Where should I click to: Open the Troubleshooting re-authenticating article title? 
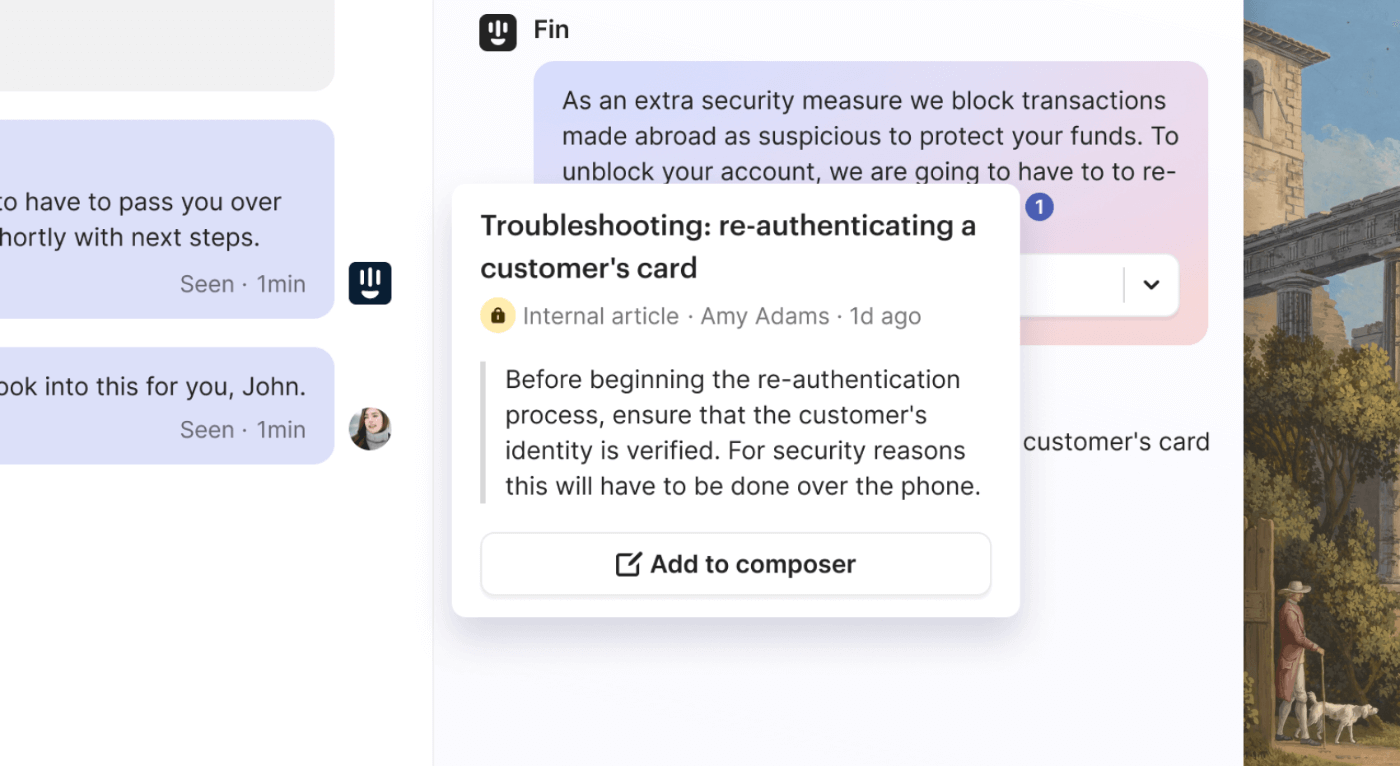click(x=727, y=246)
